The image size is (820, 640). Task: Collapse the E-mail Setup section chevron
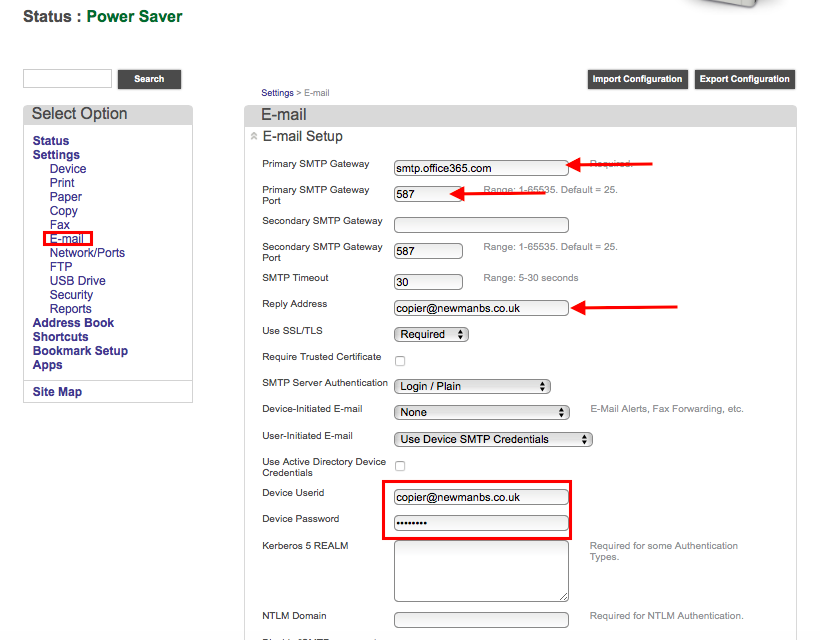[x=254, y=136]
